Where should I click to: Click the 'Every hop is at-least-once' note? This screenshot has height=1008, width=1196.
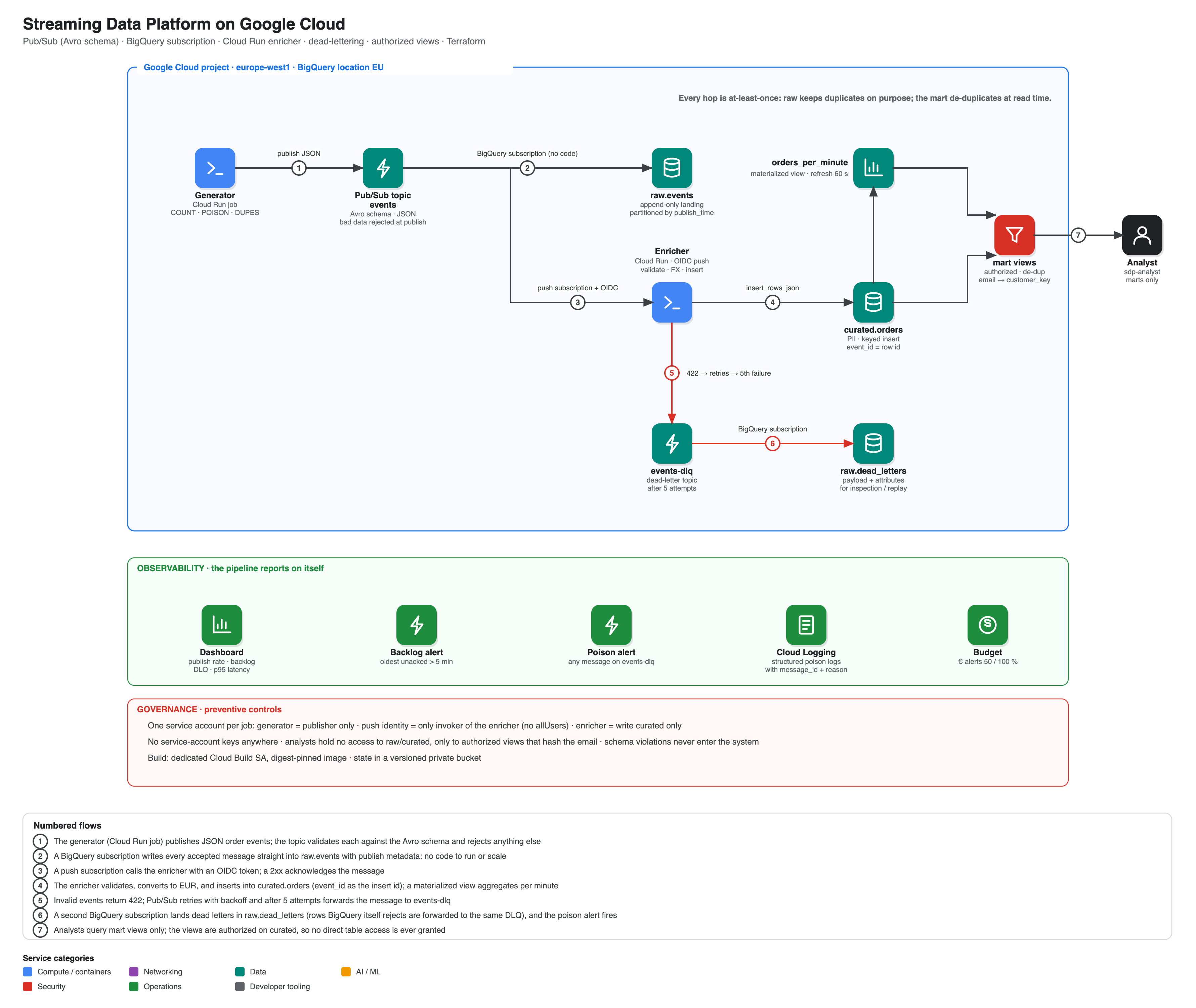(864, 98)
